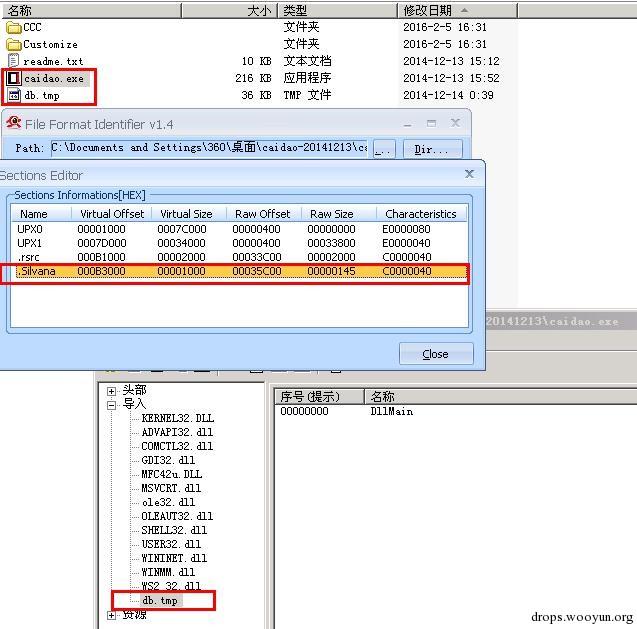Select the readme.txt file icon
The width and height of the screenshot is (637, 629).
[14, 61]
